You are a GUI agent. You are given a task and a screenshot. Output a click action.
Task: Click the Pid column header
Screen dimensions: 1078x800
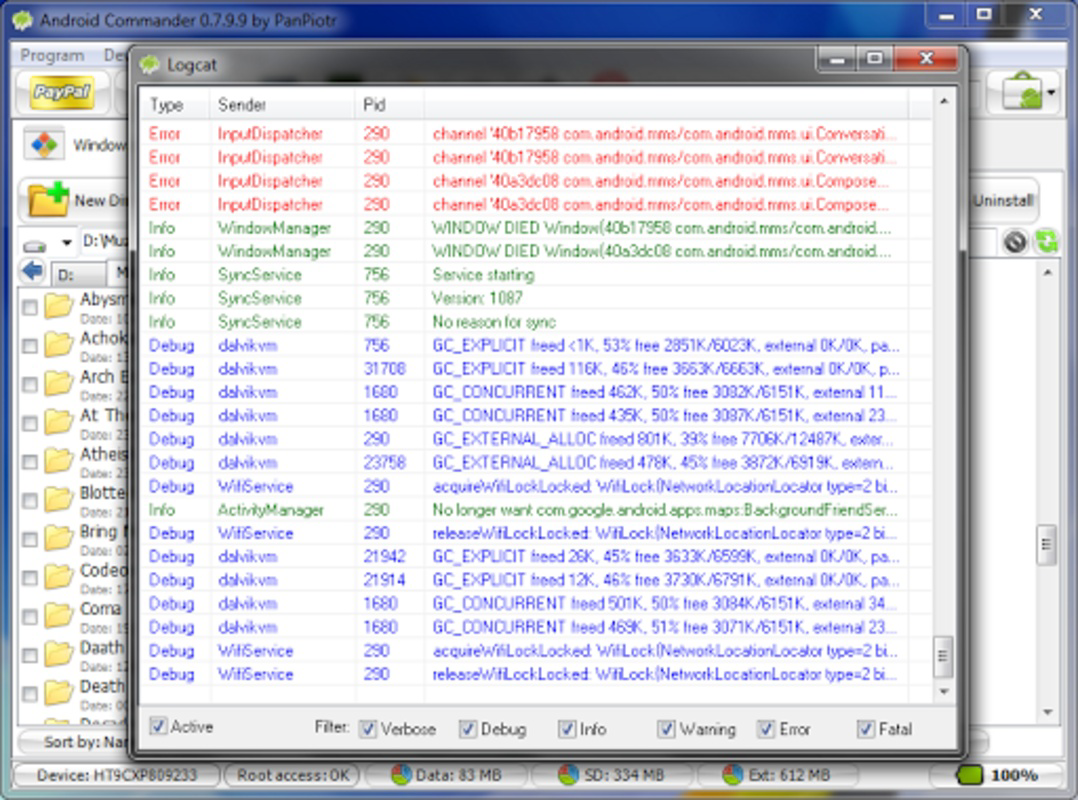pos(389,104)
